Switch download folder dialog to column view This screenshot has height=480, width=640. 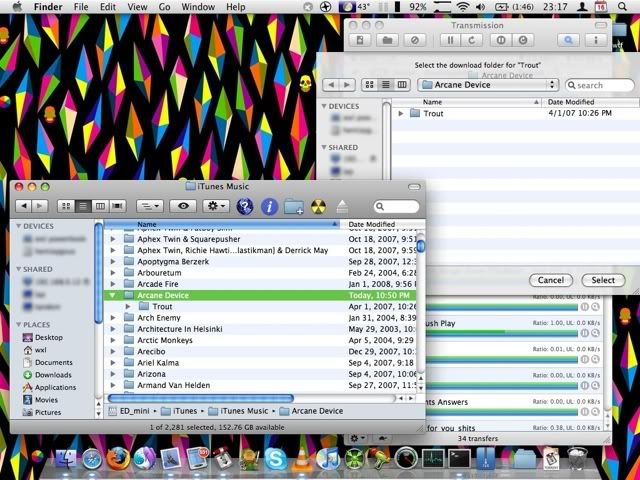[402, 85]
